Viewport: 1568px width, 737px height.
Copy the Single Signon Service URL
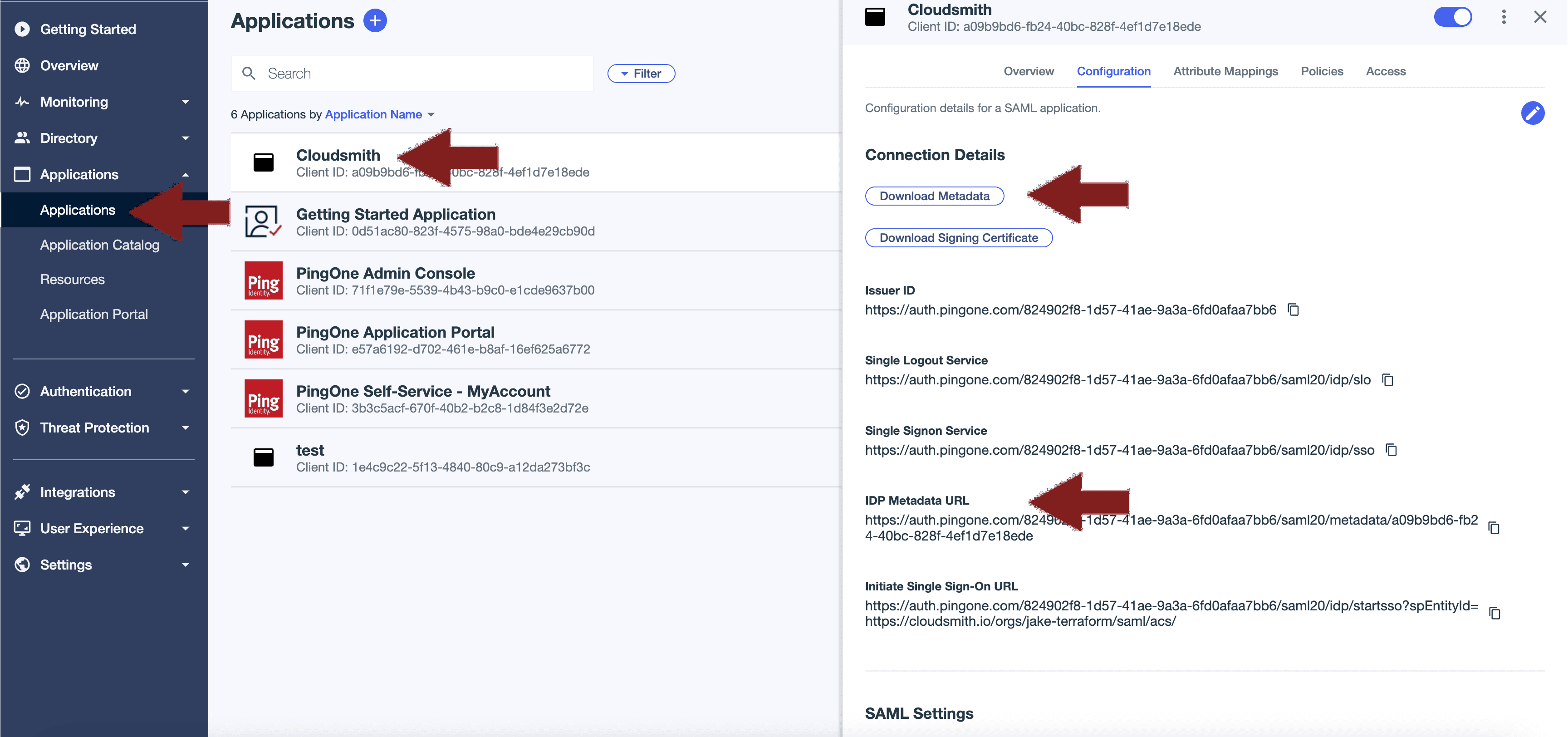[x=1392, y=450]
